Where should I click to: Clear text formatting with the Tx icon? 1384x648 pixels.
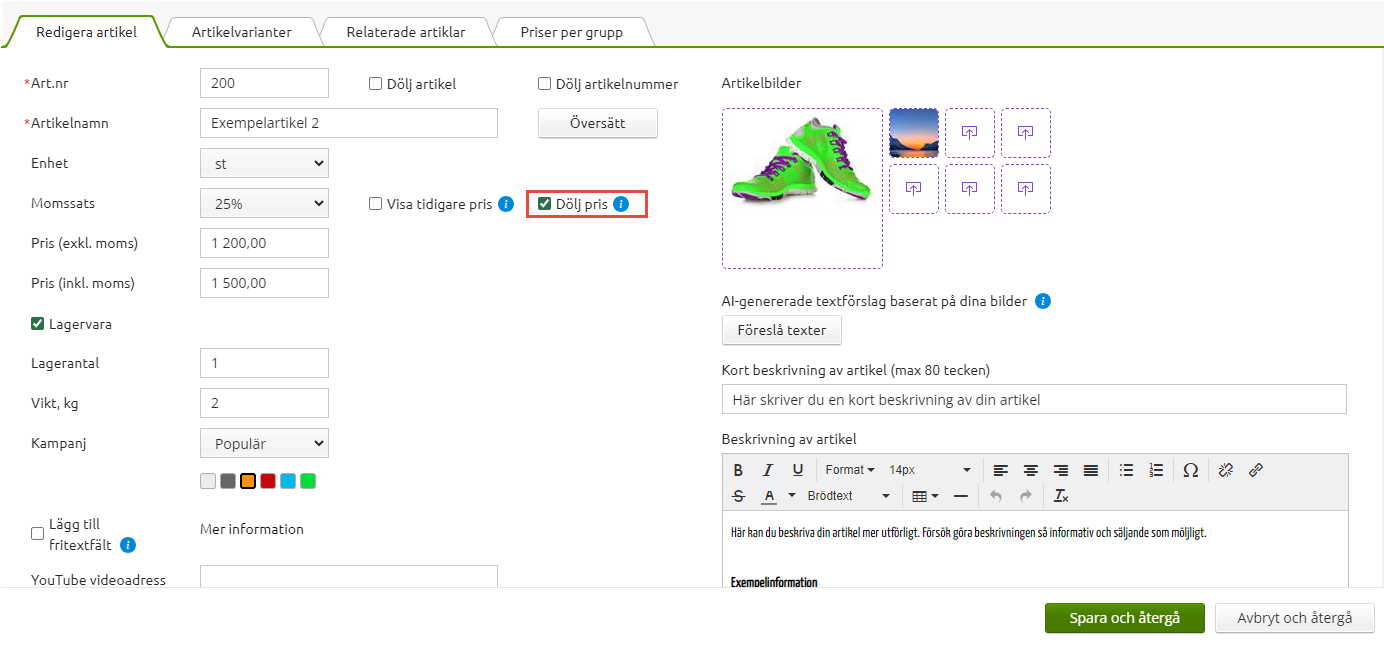pos(1061,496)
